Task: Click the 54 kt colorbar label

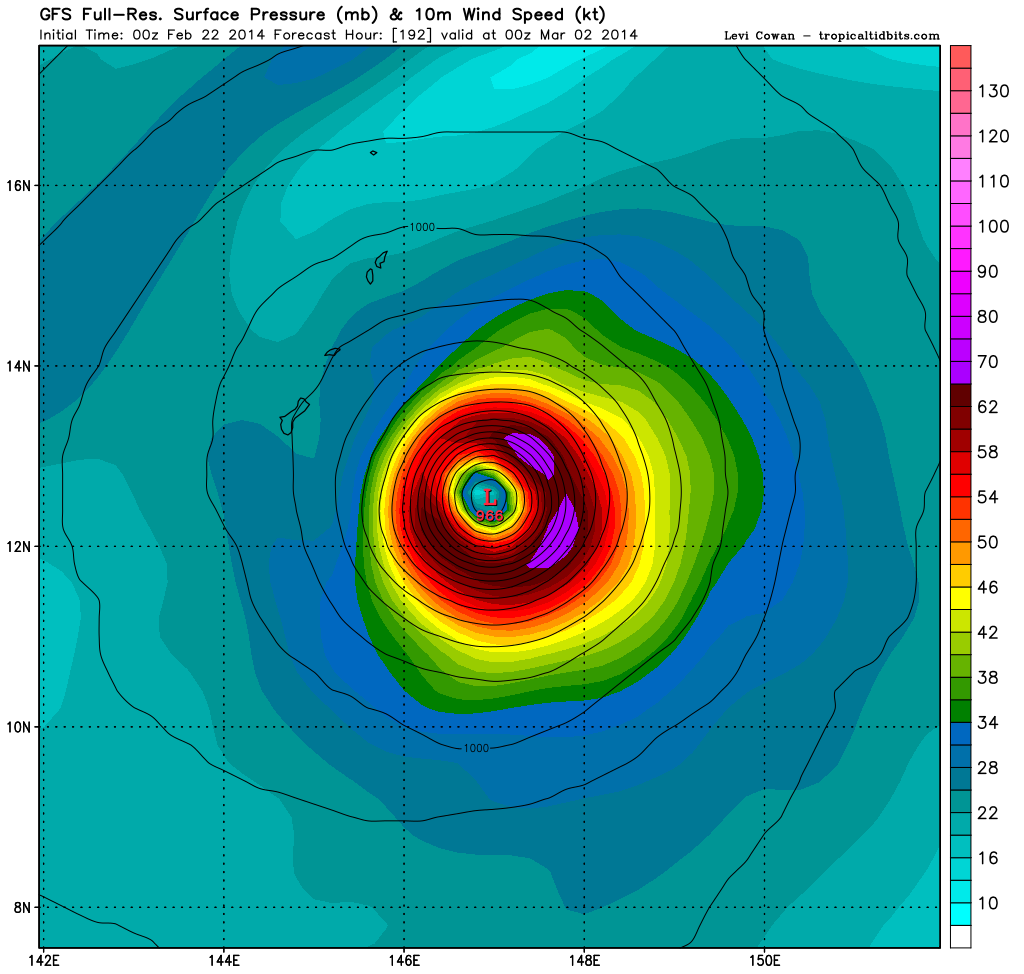Action: point(988,497)
